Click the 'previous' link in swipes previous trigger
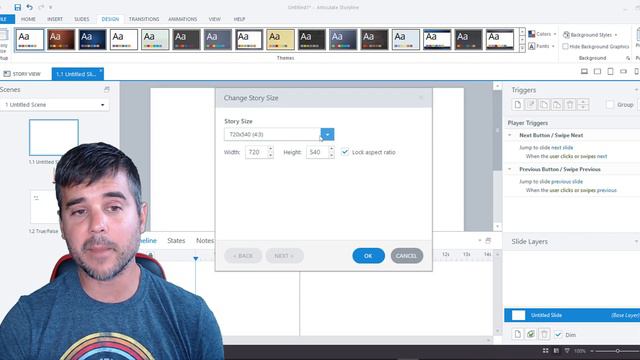The width and height of the screenshot is (640, 360). (607, 190)
